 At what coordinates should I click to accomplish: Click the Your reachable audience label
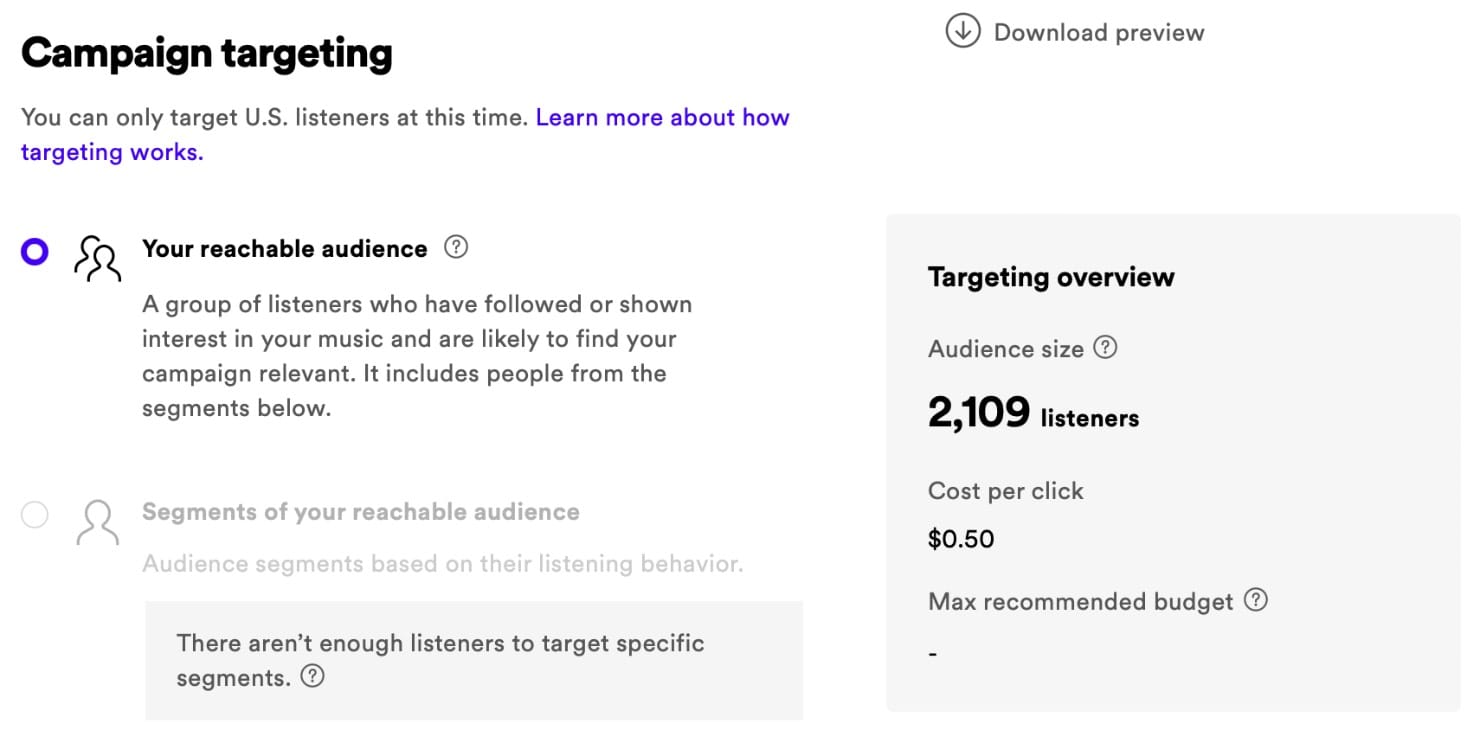click(284, 249)
